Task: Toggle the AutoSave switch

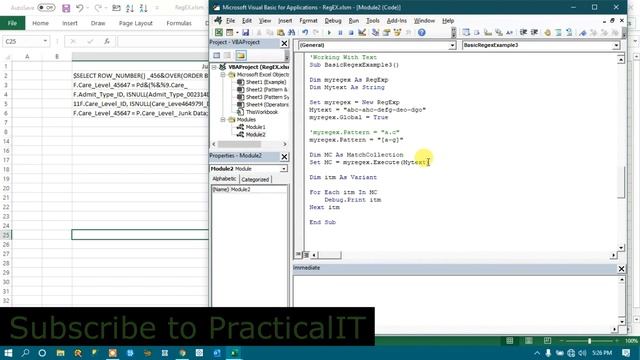Action: (46, 8)
